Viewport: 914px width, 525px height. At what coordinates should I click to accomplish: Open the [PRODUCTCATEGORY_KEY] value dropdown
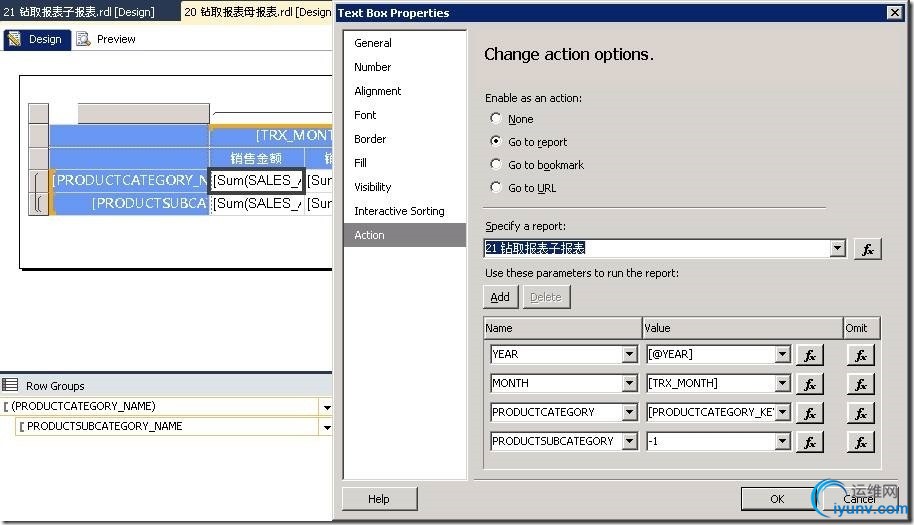click(x=783, y=413)
